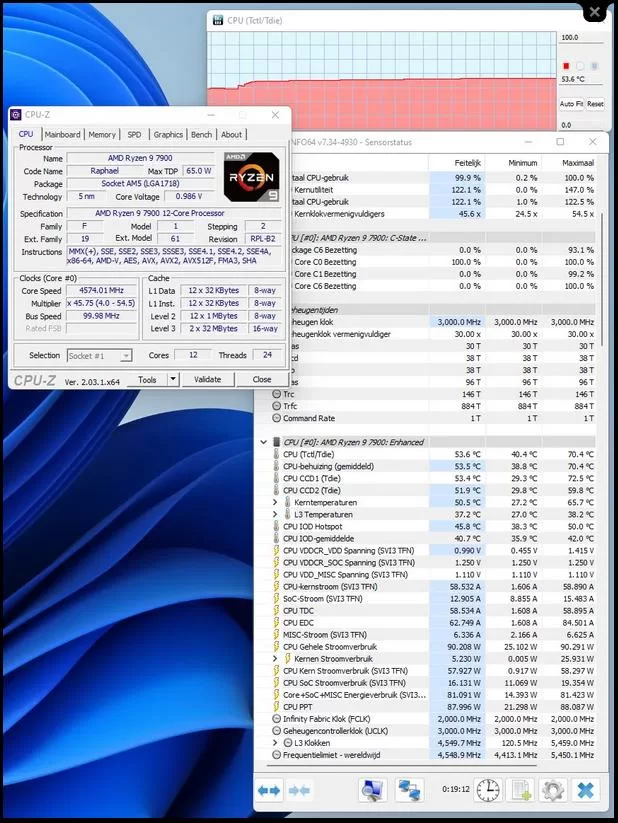The height and width of the screenshot is (823, 618).
Task: Click Reset in the temperature graph window
Action: pyautogui.click(x=595, y=104)
